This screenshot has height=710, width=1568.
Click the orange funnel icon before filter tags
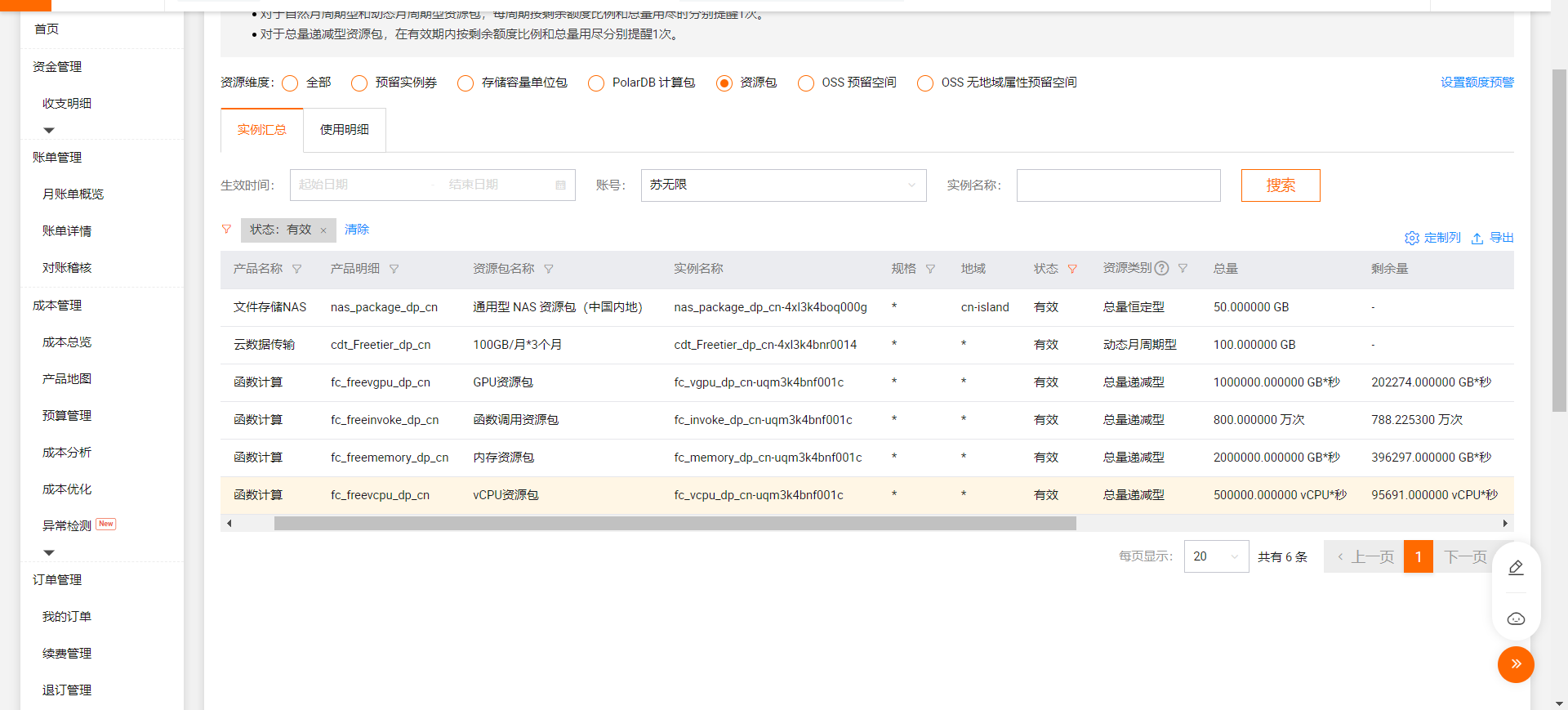tap(226, 230)
